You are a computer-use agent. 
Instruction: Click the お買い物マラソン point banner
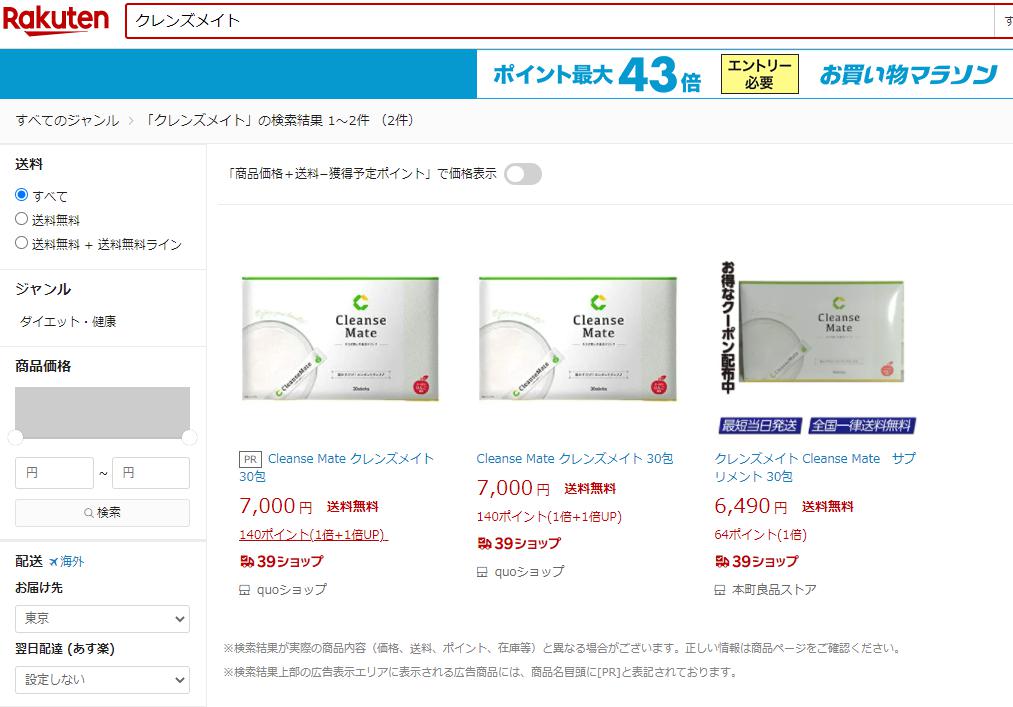pos(745,74)
